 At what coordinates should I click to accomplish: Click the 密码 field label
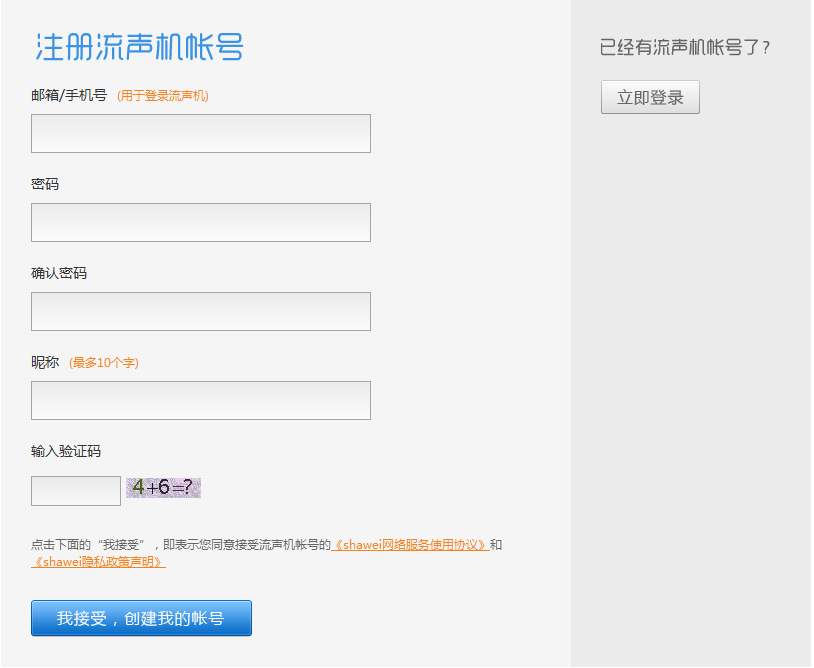(45, 184)
